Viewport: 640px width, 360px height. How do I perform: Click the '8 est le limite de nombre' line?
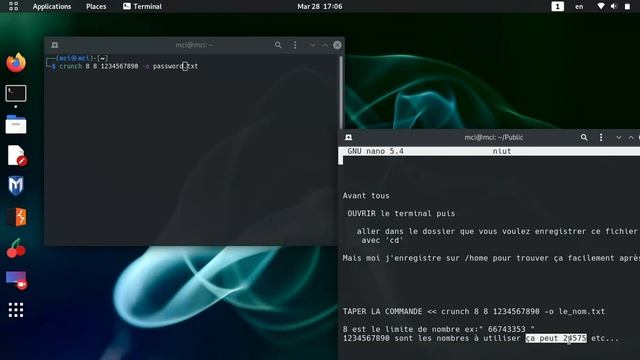pyautogui.click(x=438, y=329)
